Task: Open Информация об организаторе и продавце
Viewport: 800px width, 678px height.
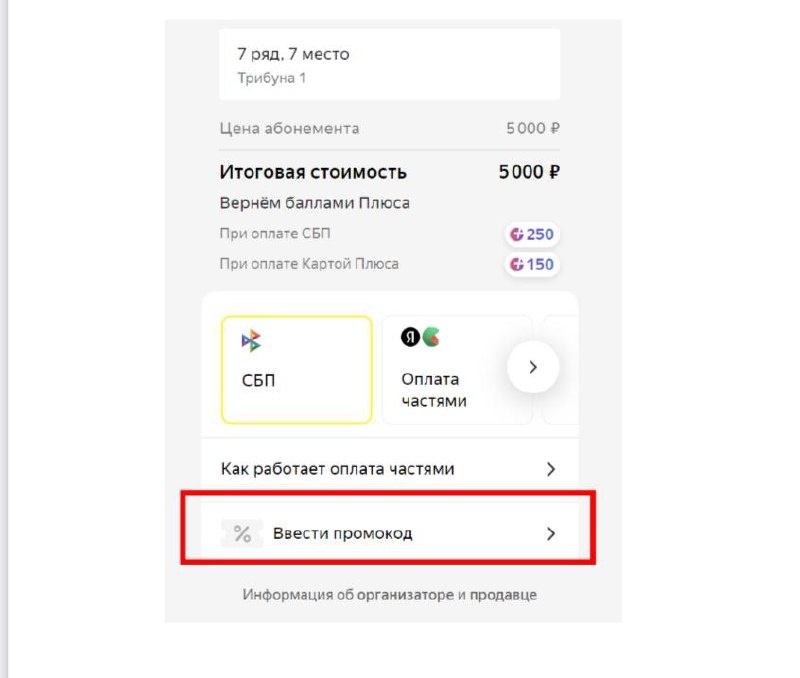Action: [x=388, y=594]
